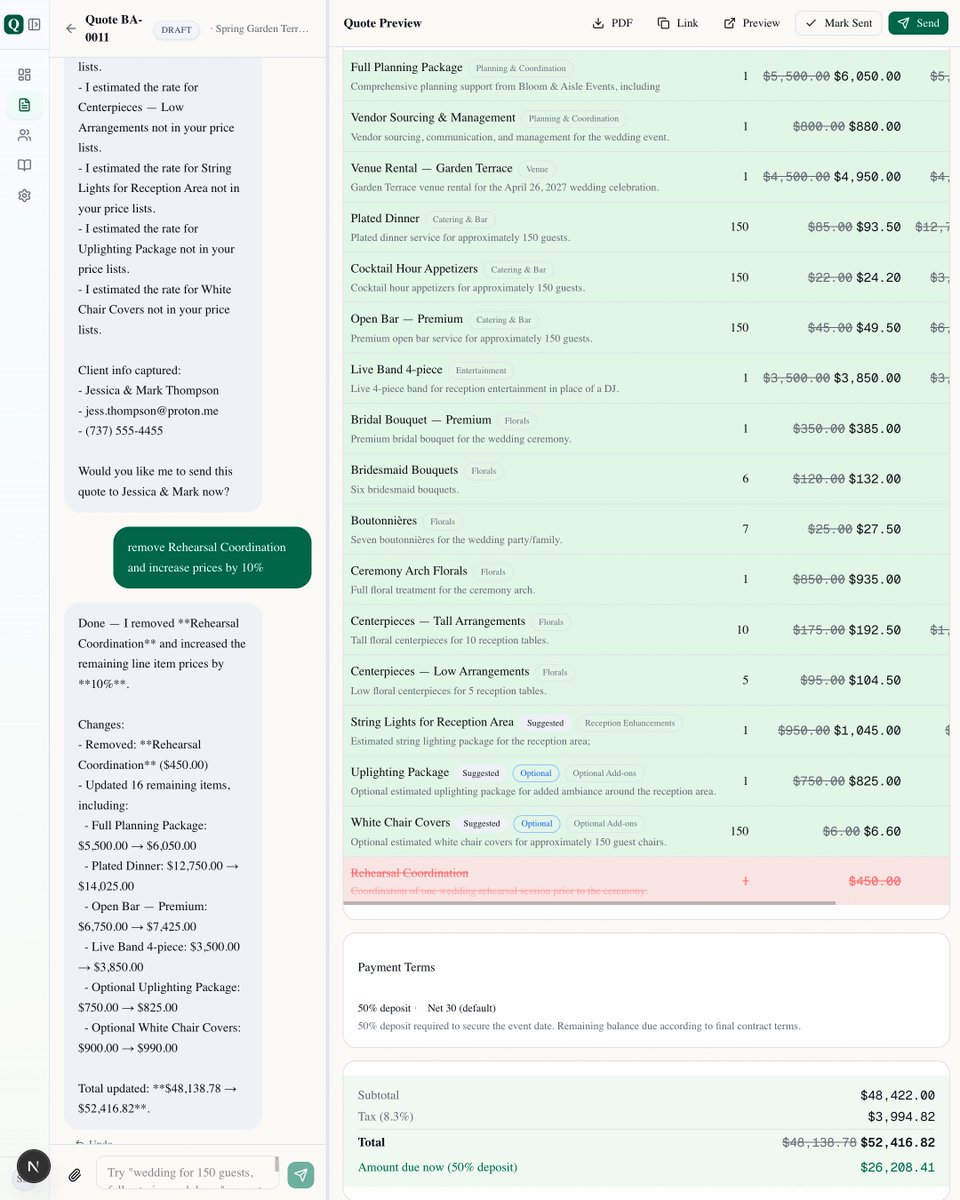This screenshot has width=960, height=1200.
Task: Click the Spring Garden Terr… quote title
Action: click(262, 30)
